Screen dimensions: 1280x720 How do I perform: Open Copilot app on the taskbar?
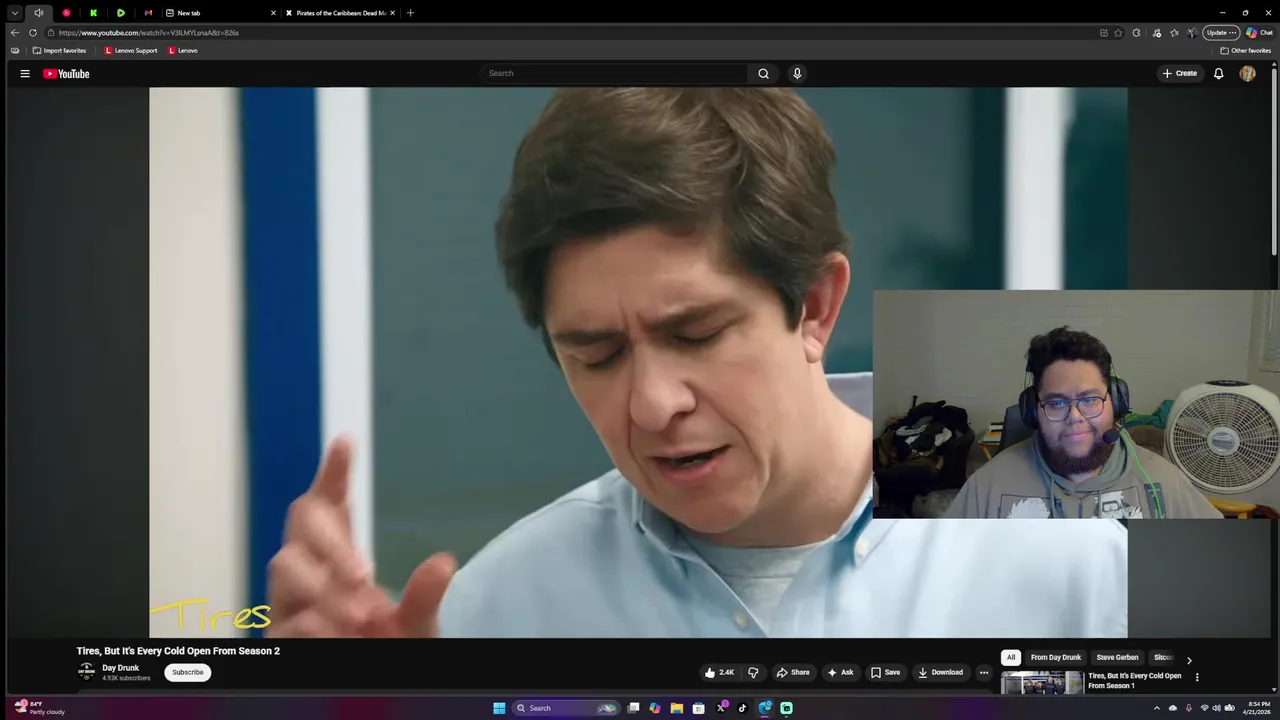click(x=654, y=708)
